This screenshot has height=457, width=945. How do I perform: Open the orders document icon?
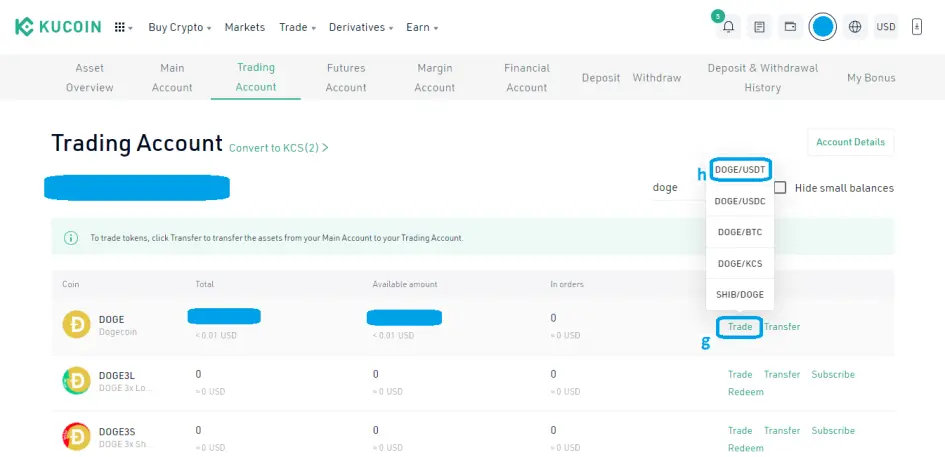click(759, 27)
